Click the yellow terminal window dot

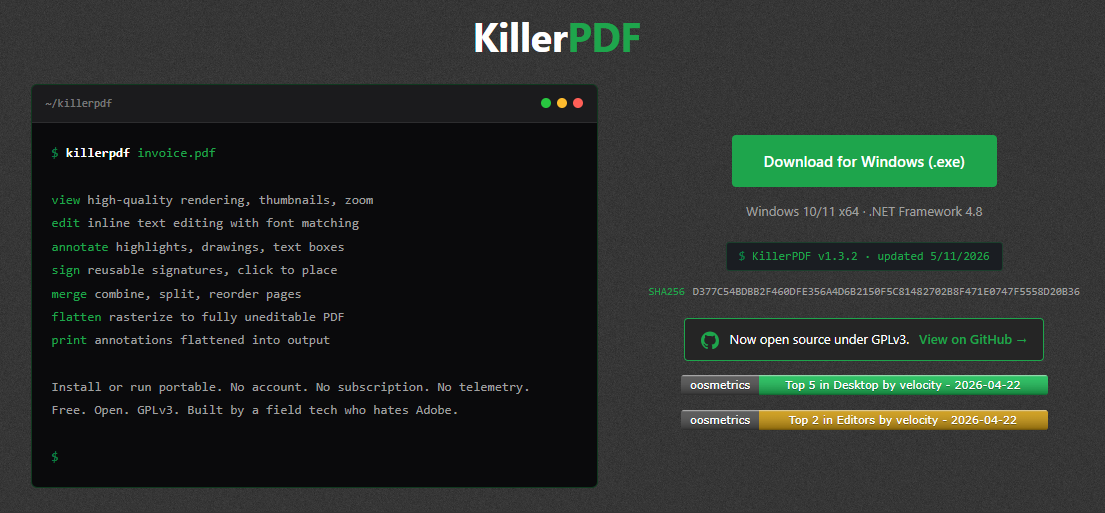click(x=562, y=103)
